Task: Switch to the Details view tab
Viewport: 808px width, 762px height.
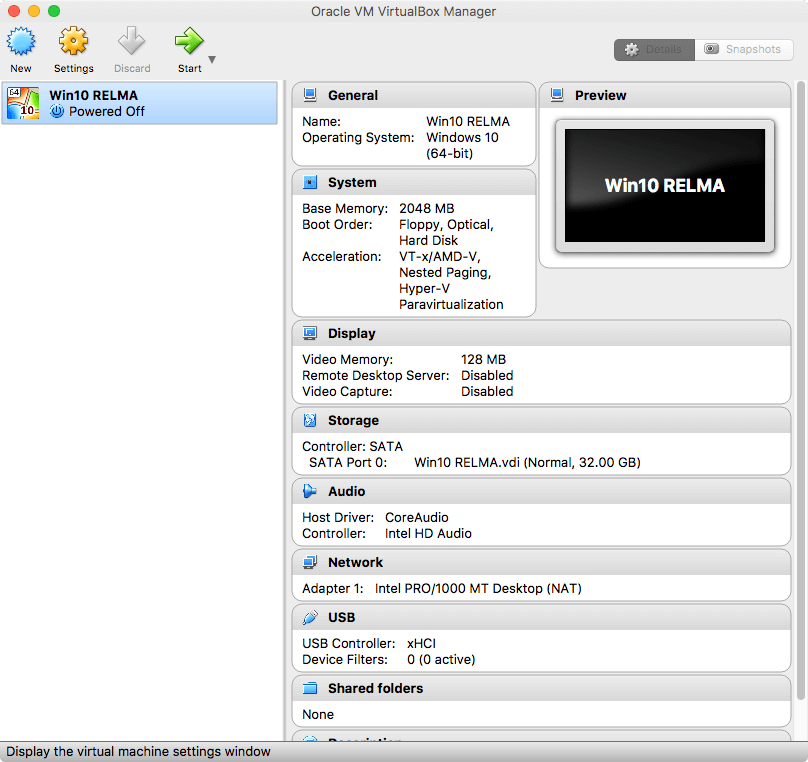Action: click(x=654, y=49)
